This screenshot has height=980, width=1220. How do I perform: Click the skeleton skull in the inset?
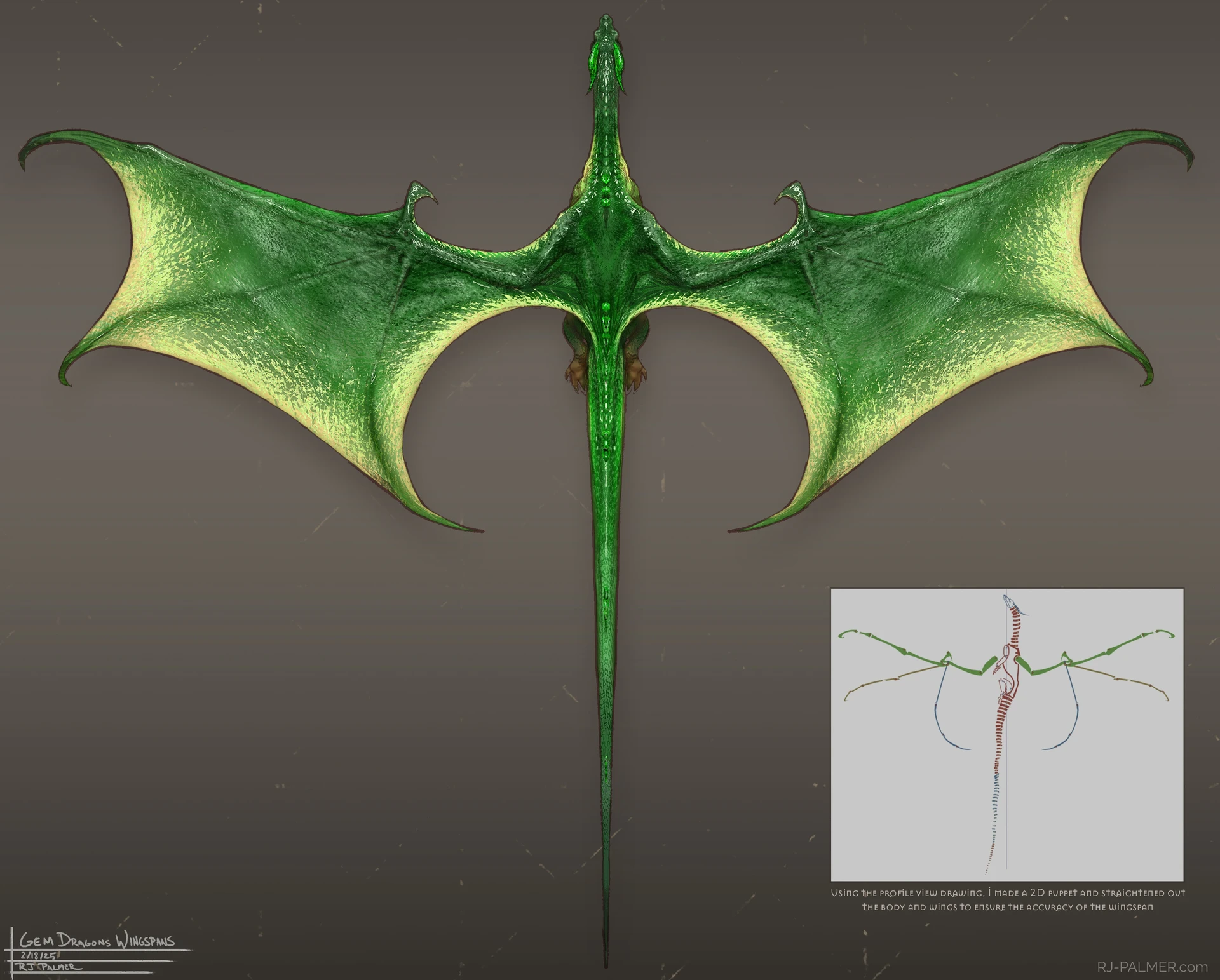tap(1009, 601)
